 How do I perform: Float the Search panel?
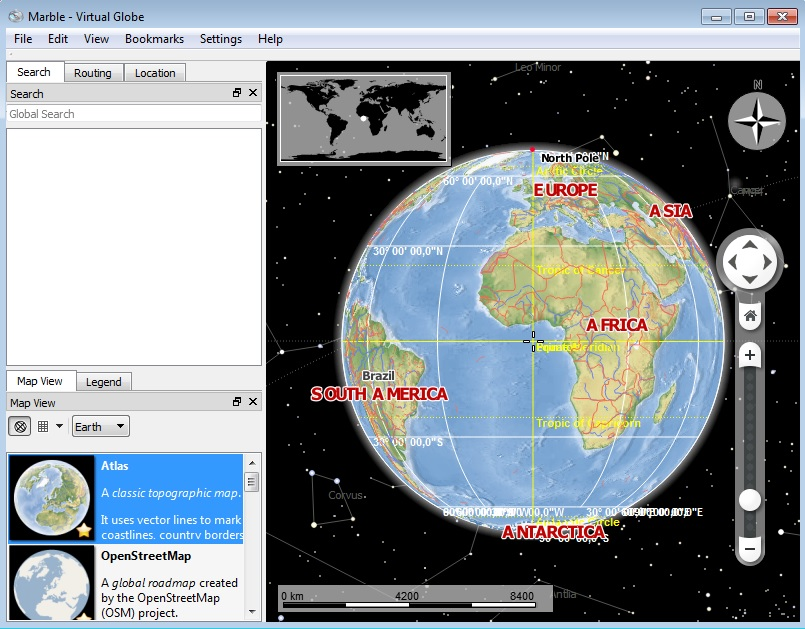[237, 93]
